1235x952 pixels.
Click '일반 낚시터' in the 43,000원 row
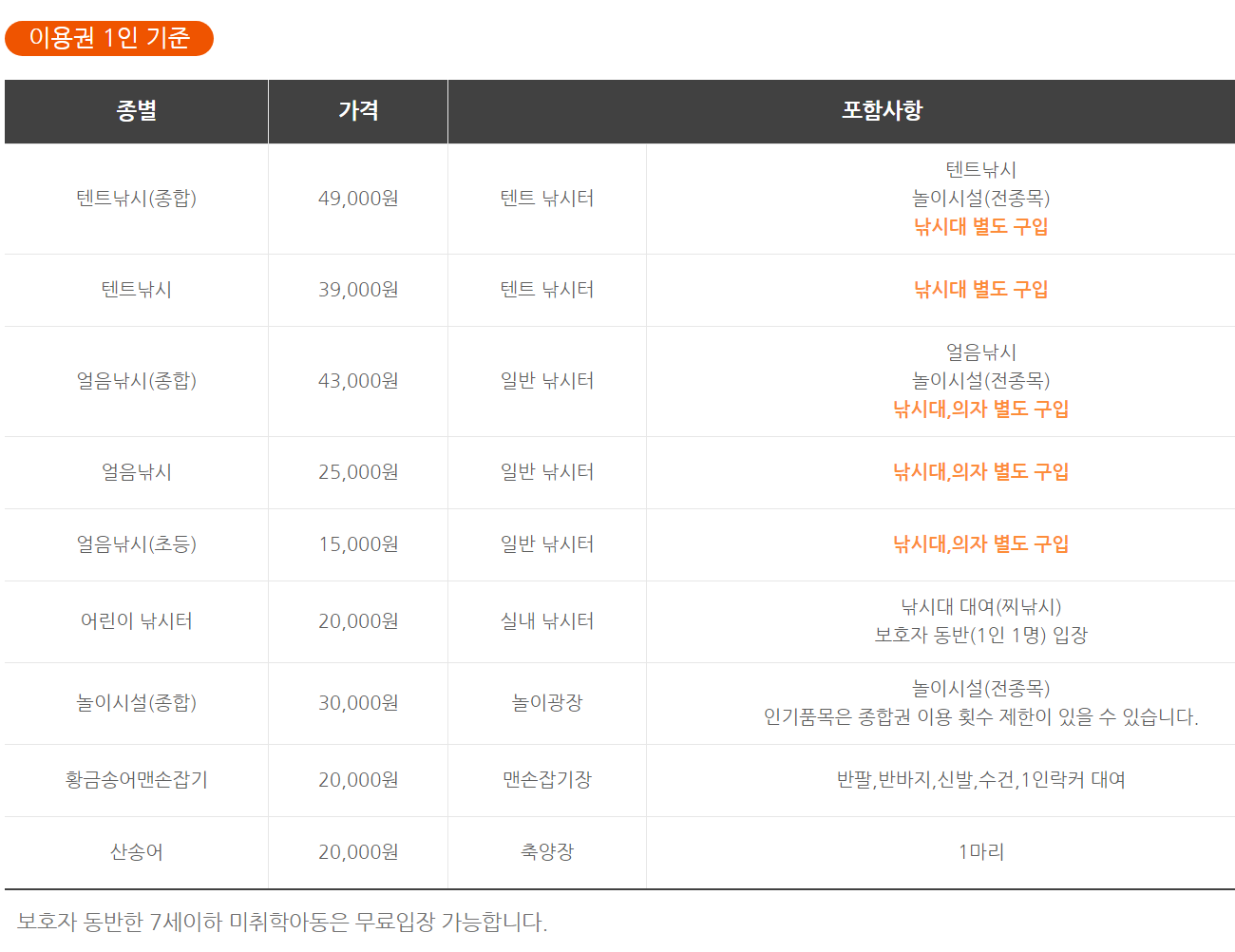[x=547, y=381]
